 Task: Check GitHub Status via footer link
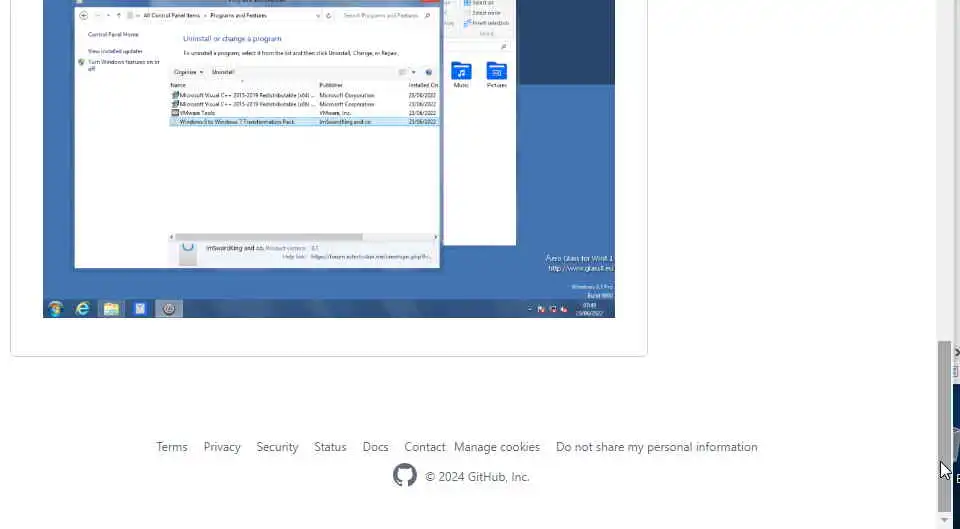[x=330, y=447]
